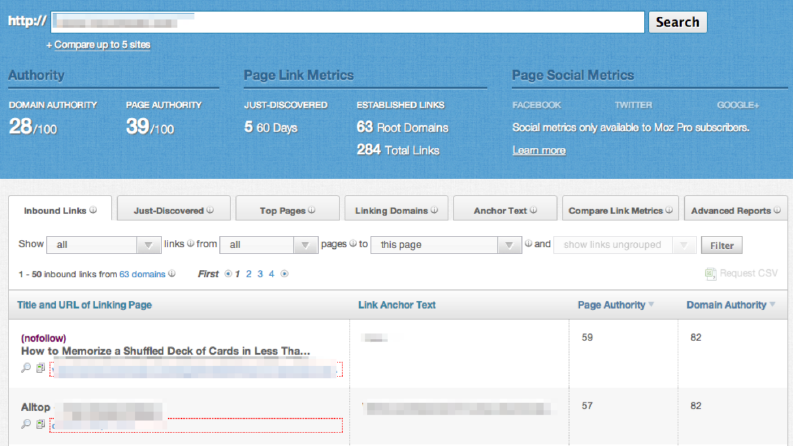
Task: Sort by Page Authority column
Action: click(x=615, y=305)
